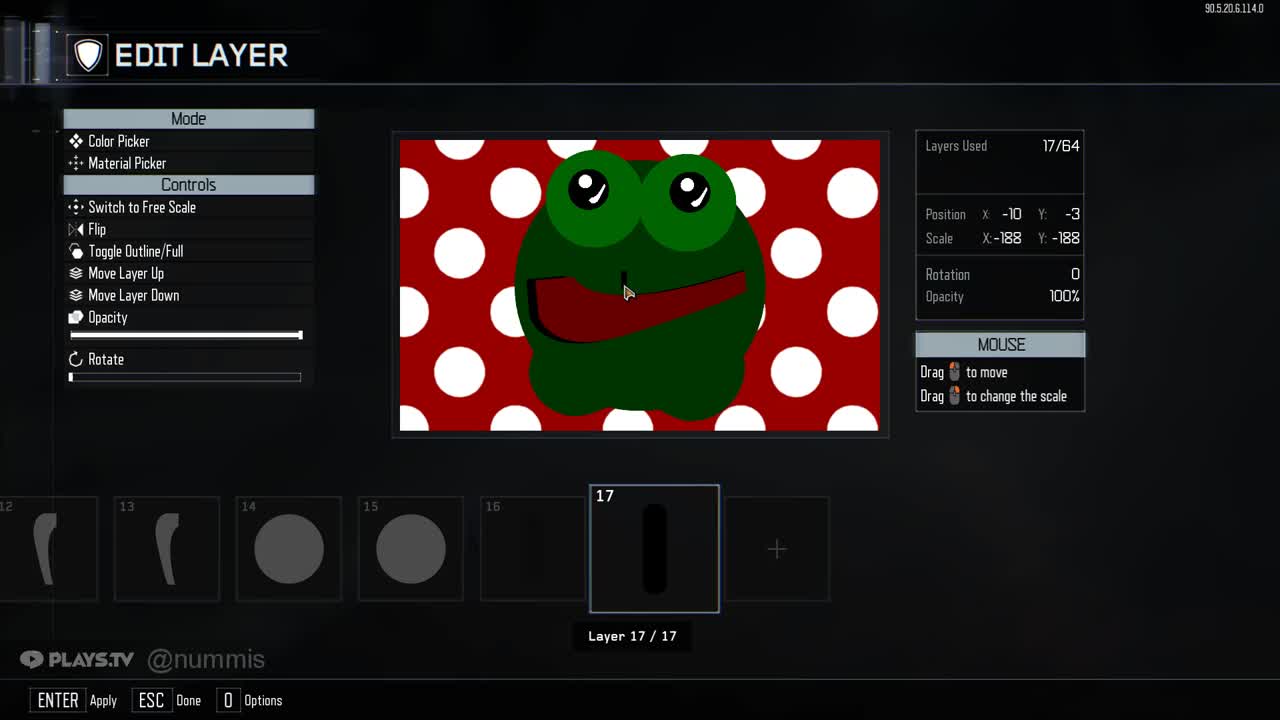Viewport: 1280px width, 720px height.
Task: Choose Move Layer Up
Action: (189, 273)
